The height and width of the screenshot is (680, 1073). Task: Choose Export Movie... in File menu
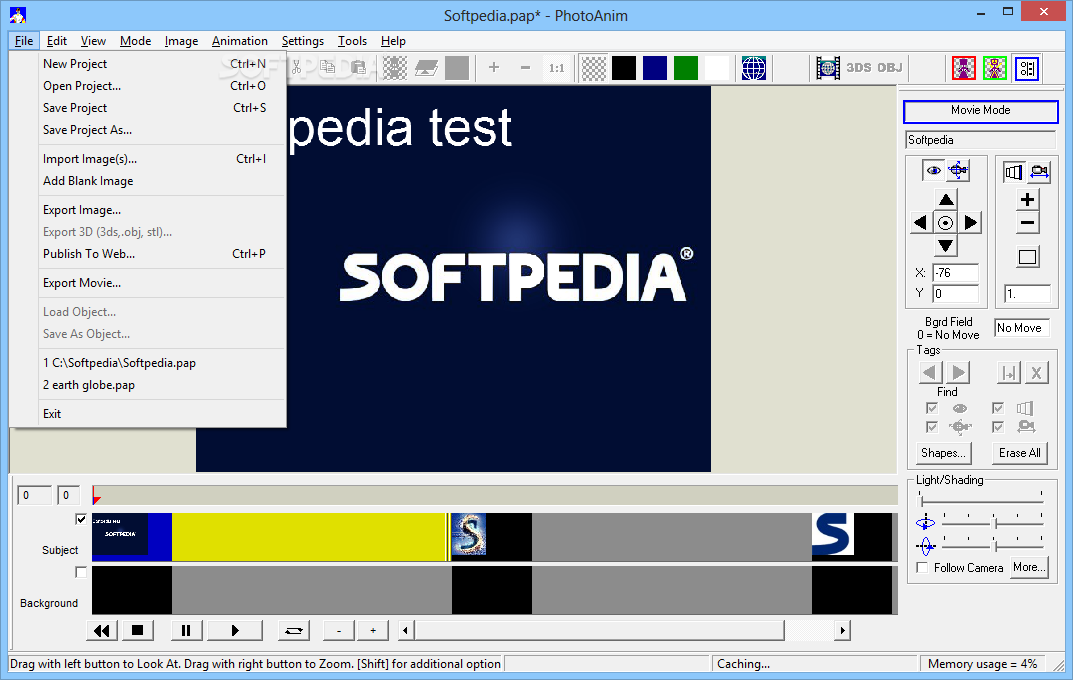coord(162,283)
